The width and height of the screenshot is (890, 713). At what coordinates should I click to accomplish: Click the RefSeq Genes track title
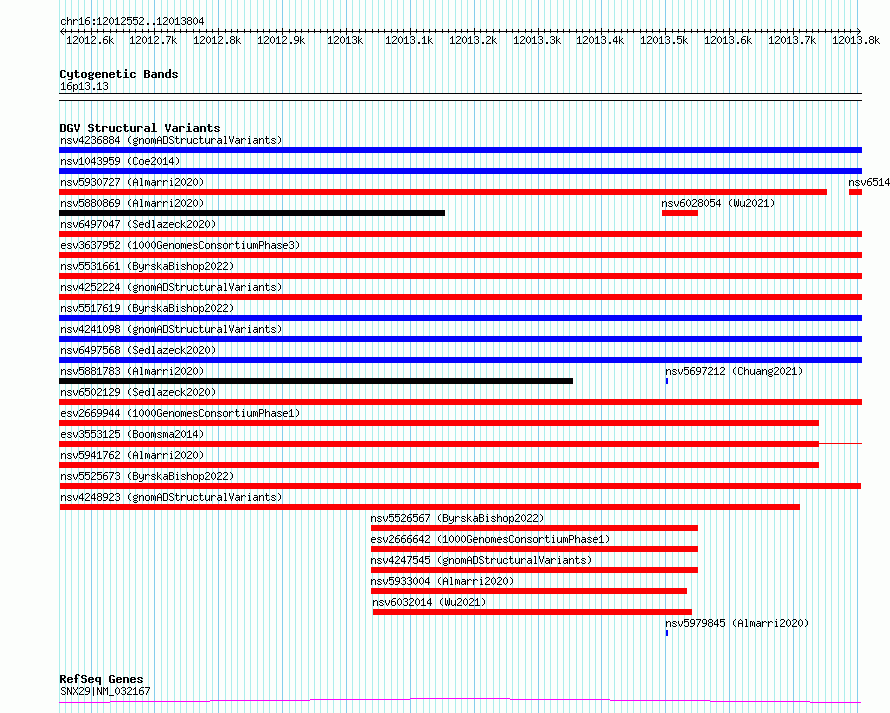101,680
